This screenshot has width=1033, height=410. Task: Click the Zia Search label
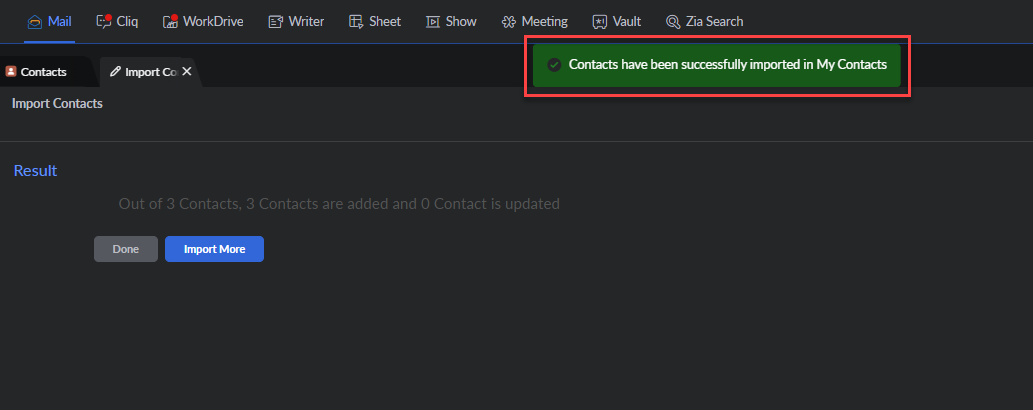[x=714, y=21]
